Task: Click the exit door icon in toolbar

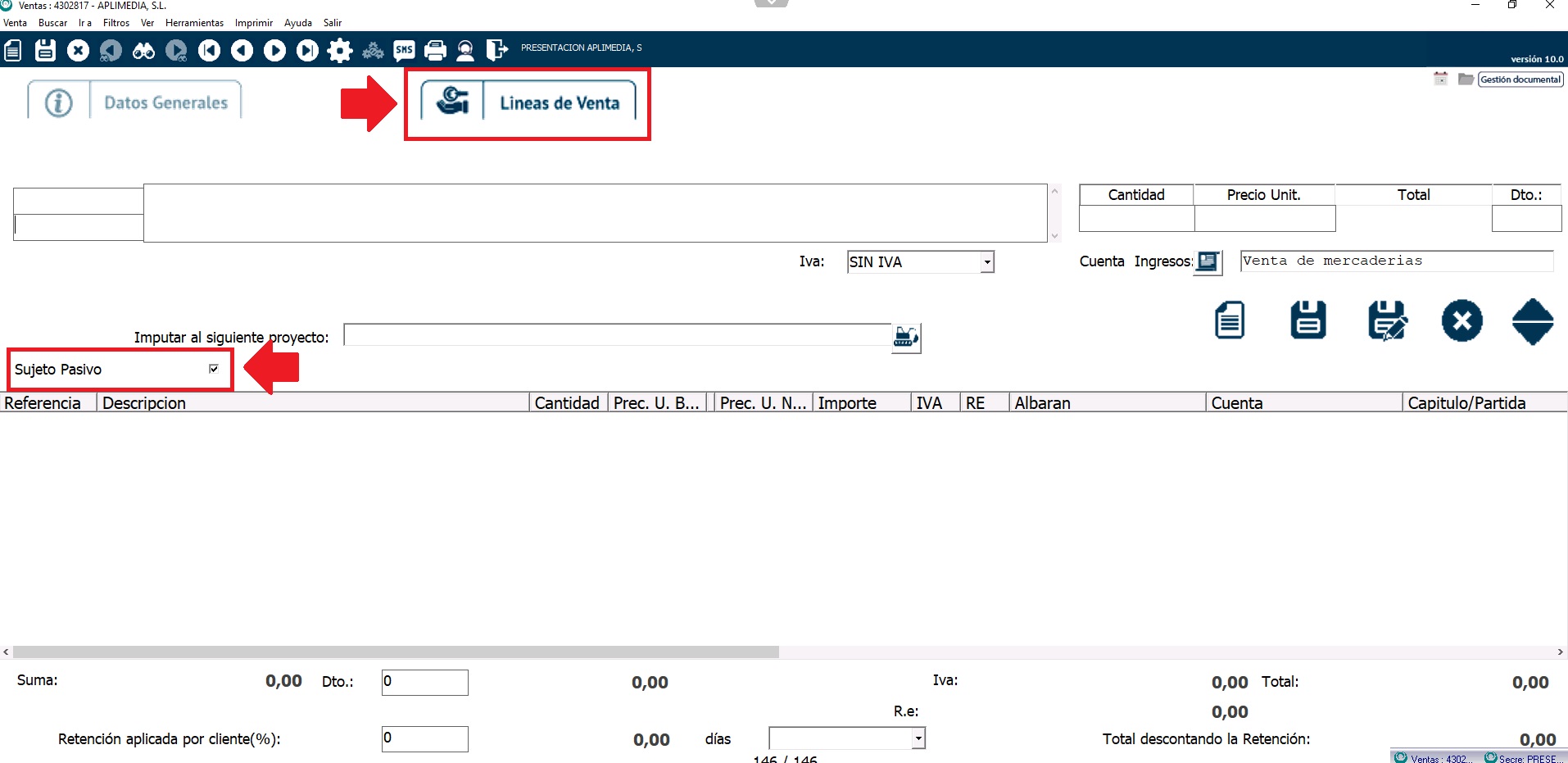Action: point(496,51)
